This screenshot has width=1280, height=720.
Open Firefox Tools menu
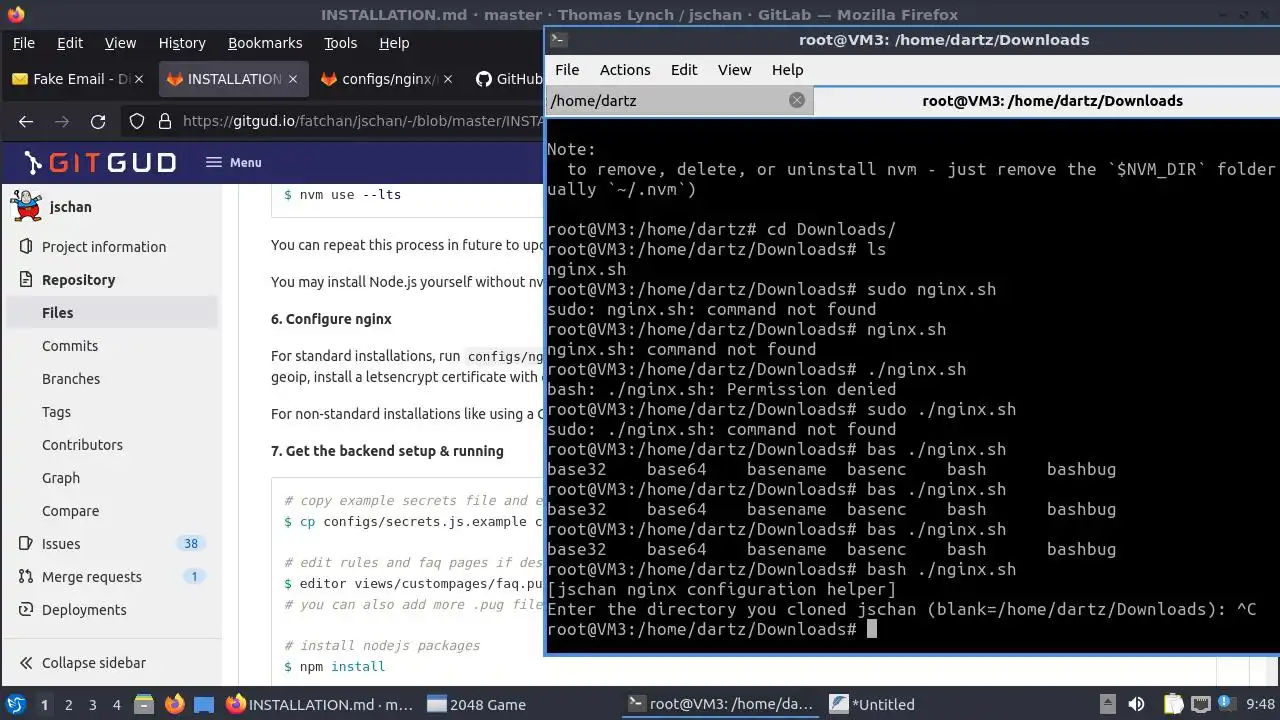[x=340, y=43]
